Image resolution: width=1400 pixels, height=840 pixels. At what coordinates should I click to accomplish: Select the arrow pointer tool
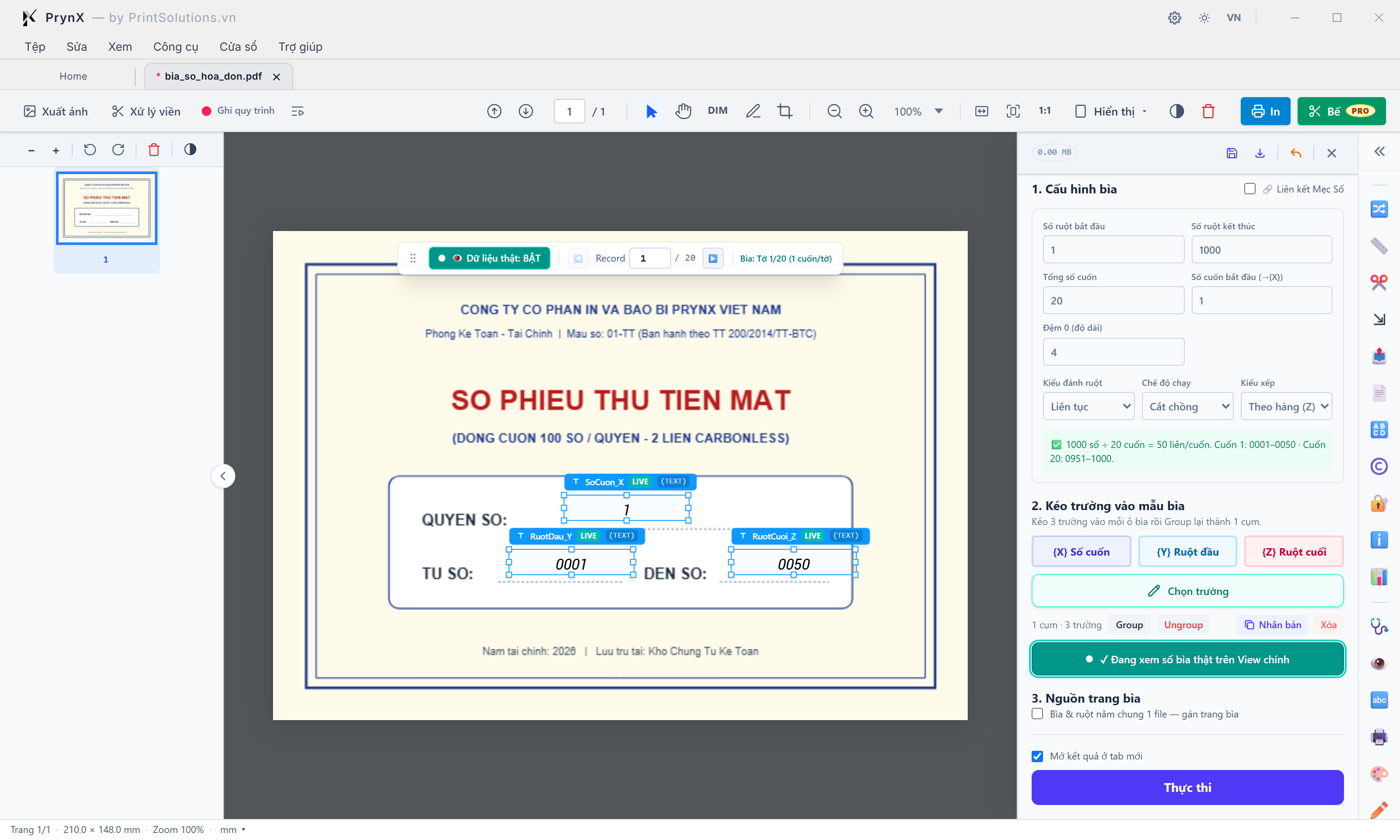point(651,111)
